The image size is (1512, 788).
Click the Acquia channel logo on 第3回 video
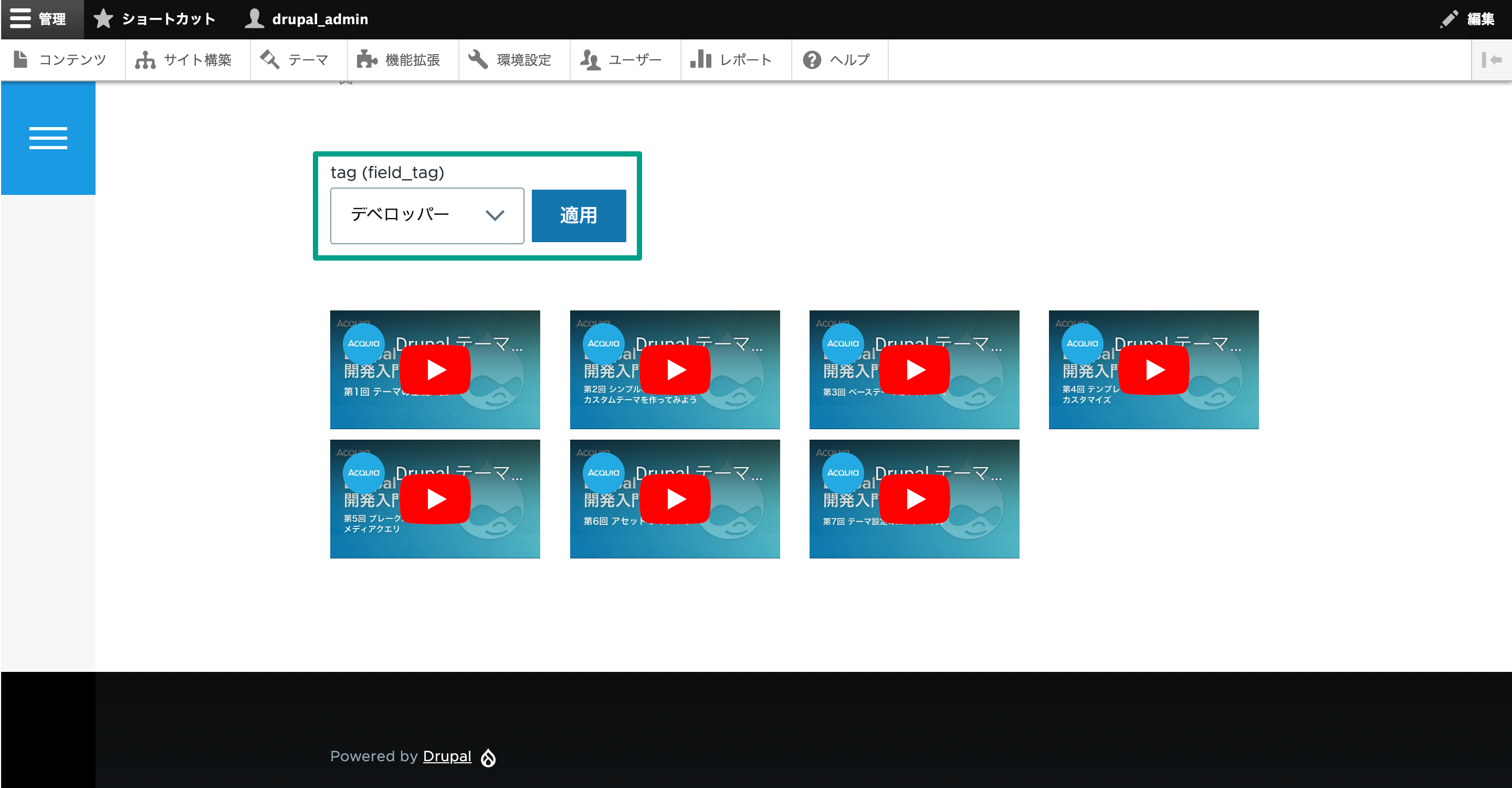pyautogui.click(x=843, y=344)
